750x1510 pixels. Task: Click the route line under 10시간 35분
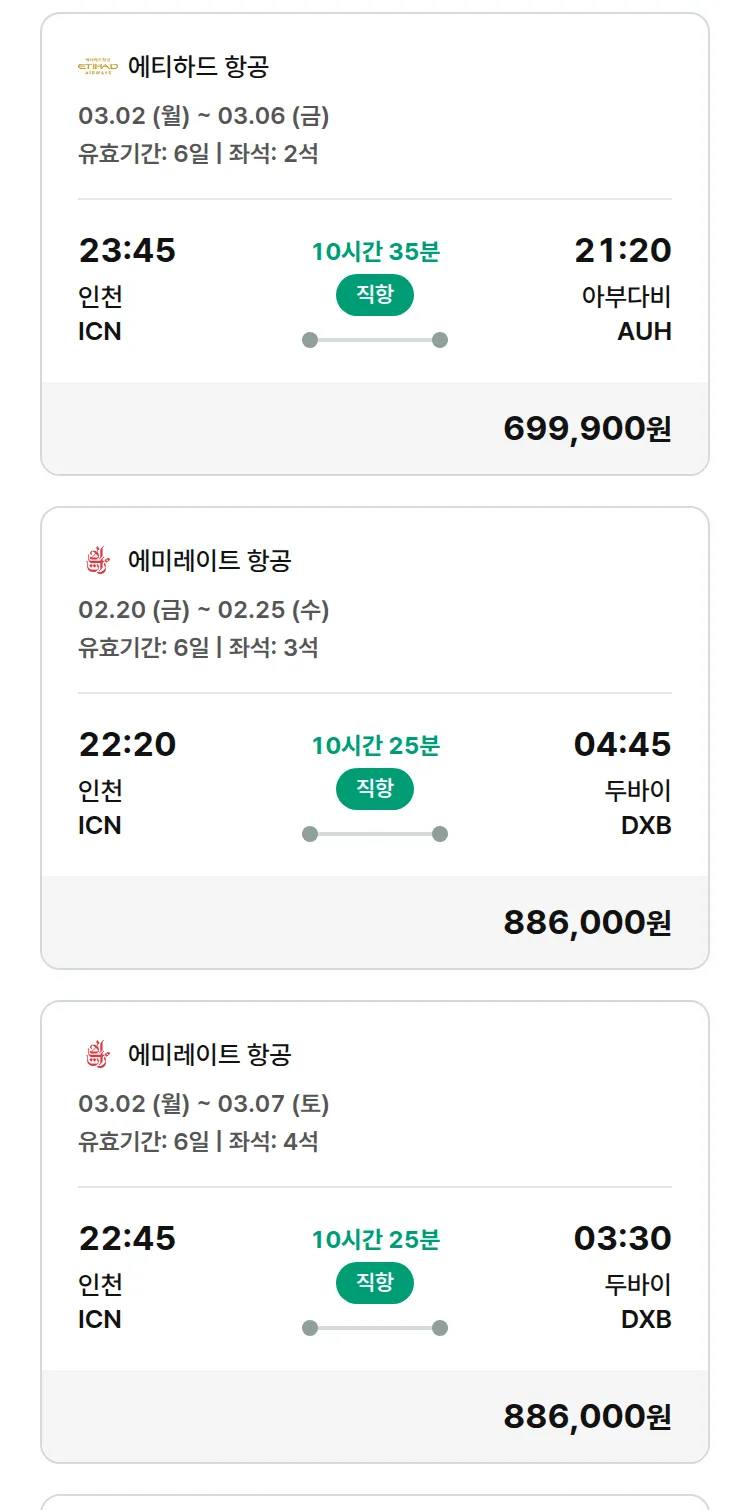[x=375, y=340]
